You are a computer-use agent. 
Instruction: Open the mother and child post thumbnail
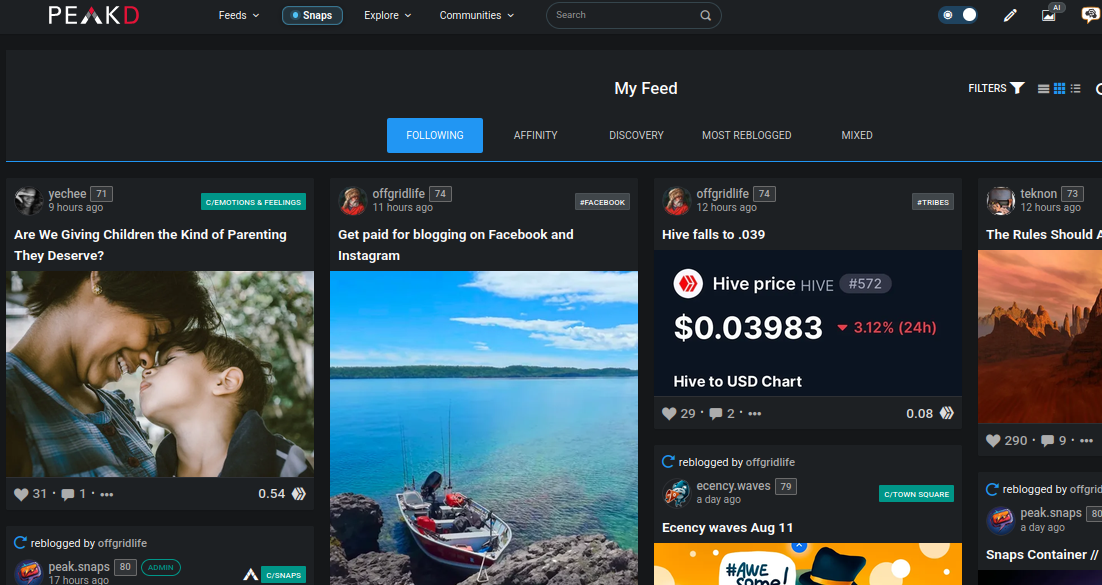point(160,374)
